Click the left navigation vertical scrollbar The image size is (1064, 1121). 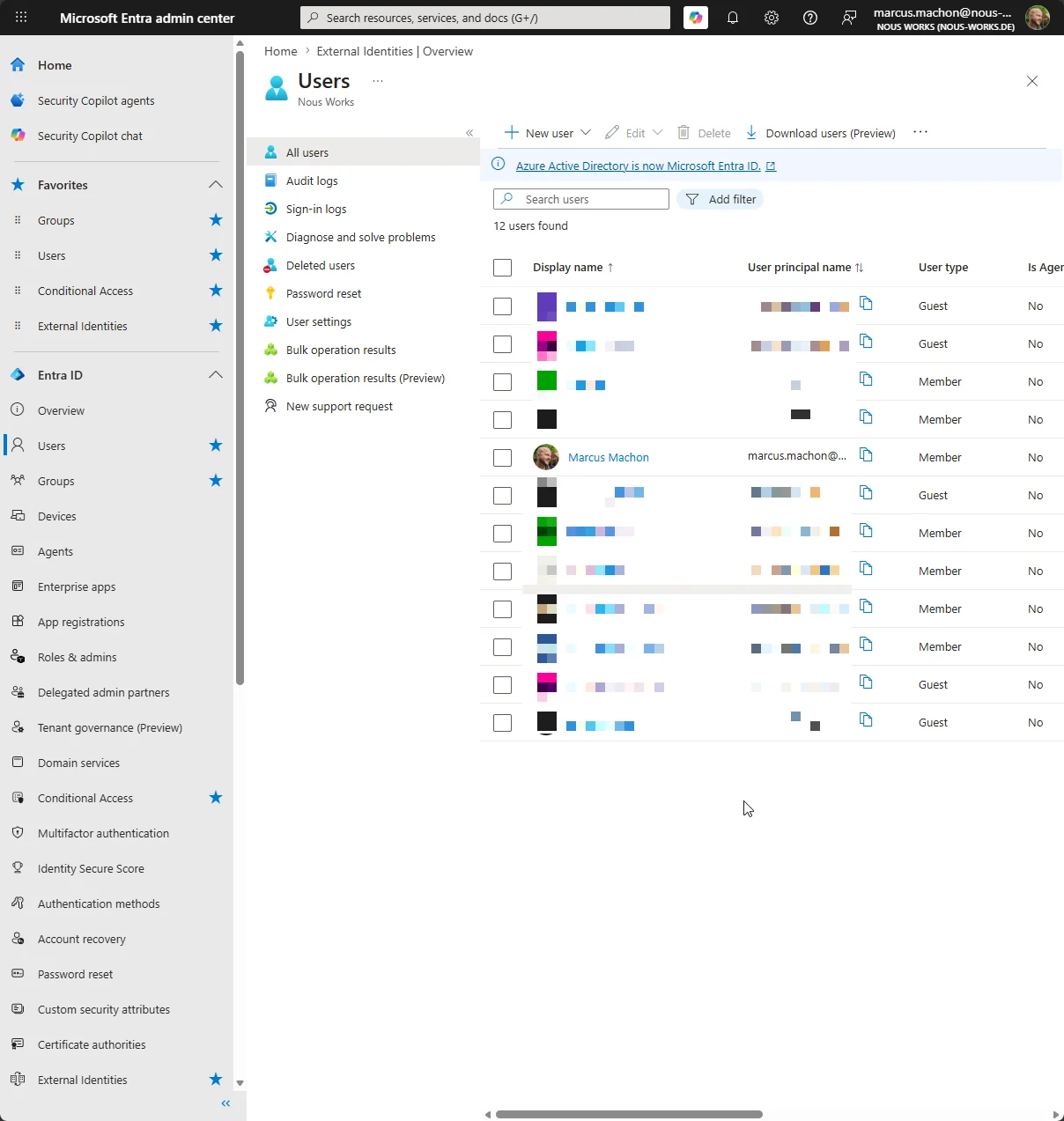click(x=240, y=367)
